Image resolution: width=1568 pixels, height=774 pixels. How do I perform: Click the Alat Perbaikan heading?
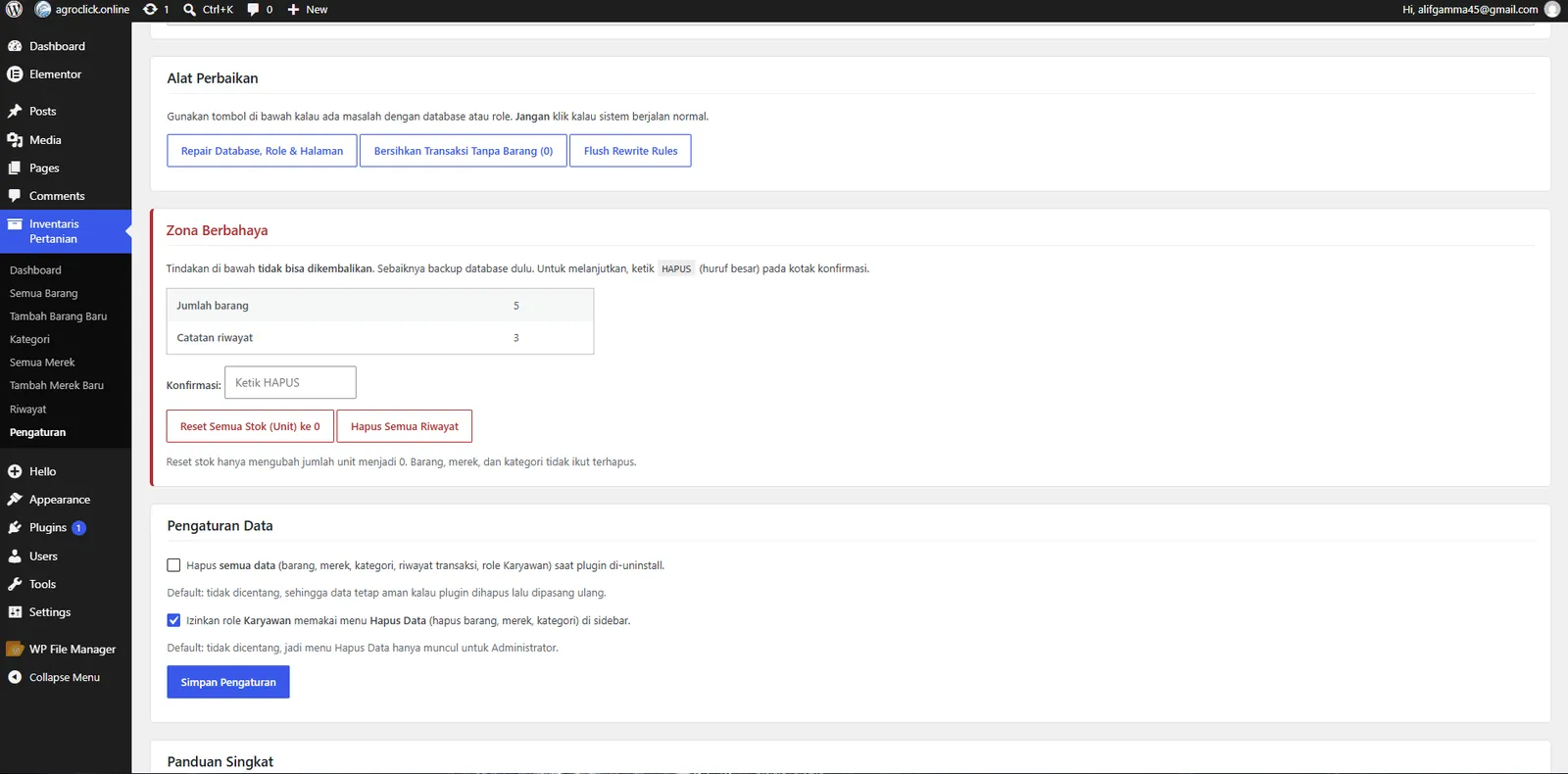[x=213, y=78]
